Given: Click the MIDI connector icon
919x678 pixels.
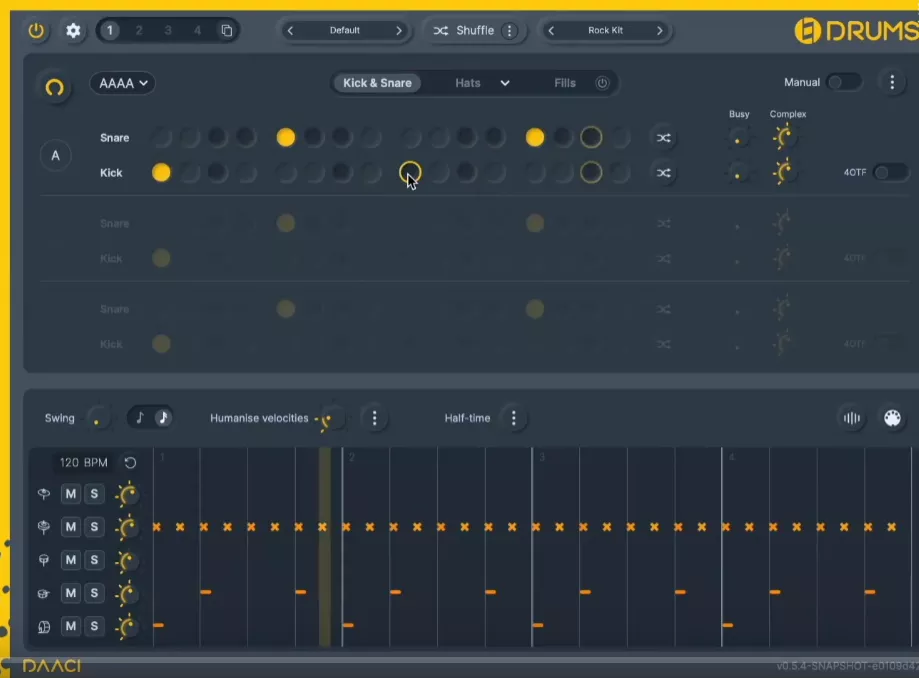Looking at the screenshot, I should (892, 418).
